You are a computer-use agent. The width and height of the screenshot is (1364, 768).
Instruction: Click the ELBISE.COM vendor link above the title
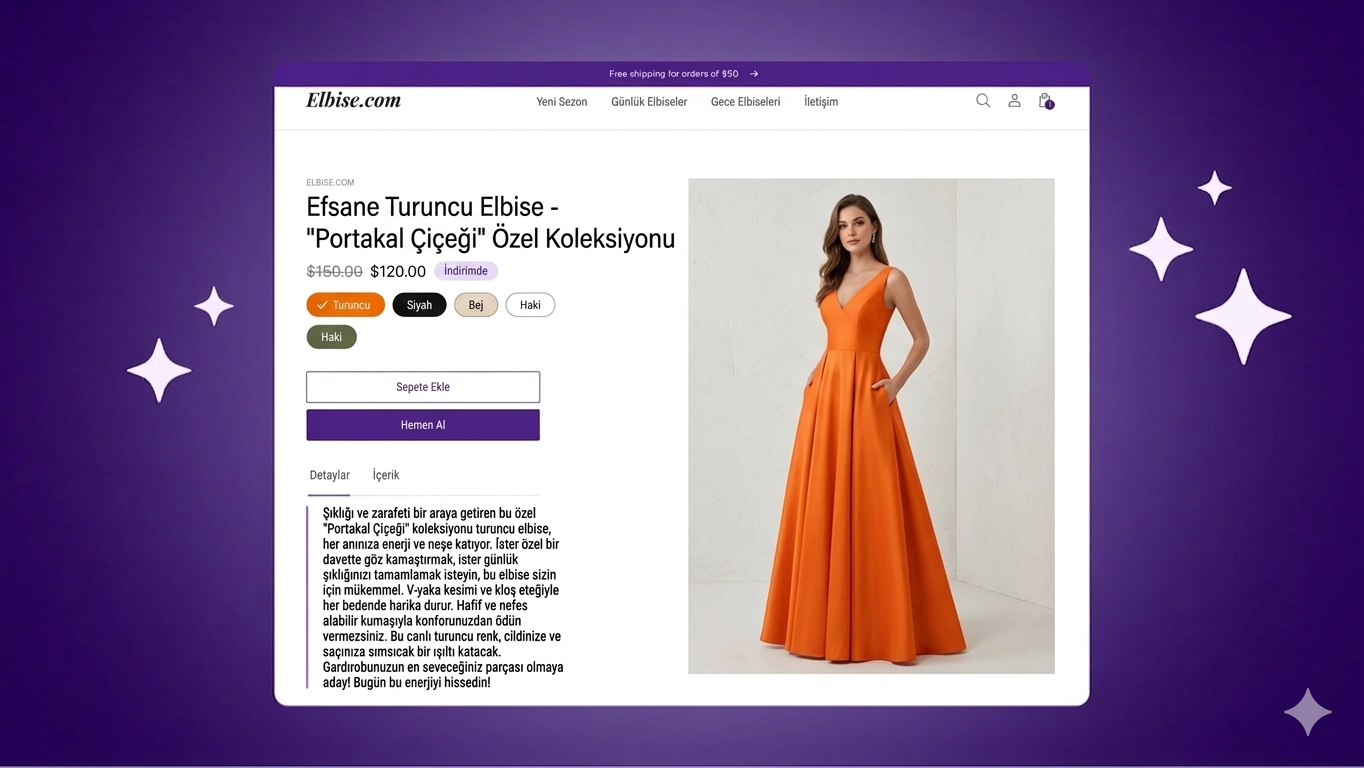[x=330, y=183]
